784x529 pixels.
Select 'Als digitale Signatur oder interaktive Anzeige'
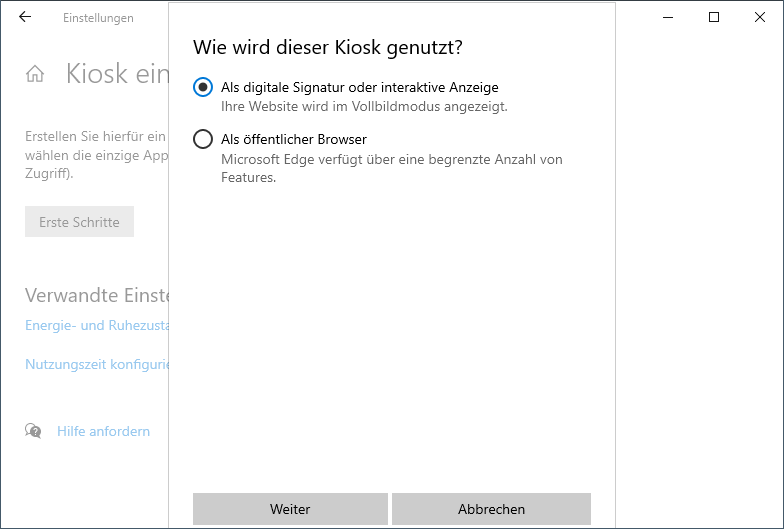[203, 87]
